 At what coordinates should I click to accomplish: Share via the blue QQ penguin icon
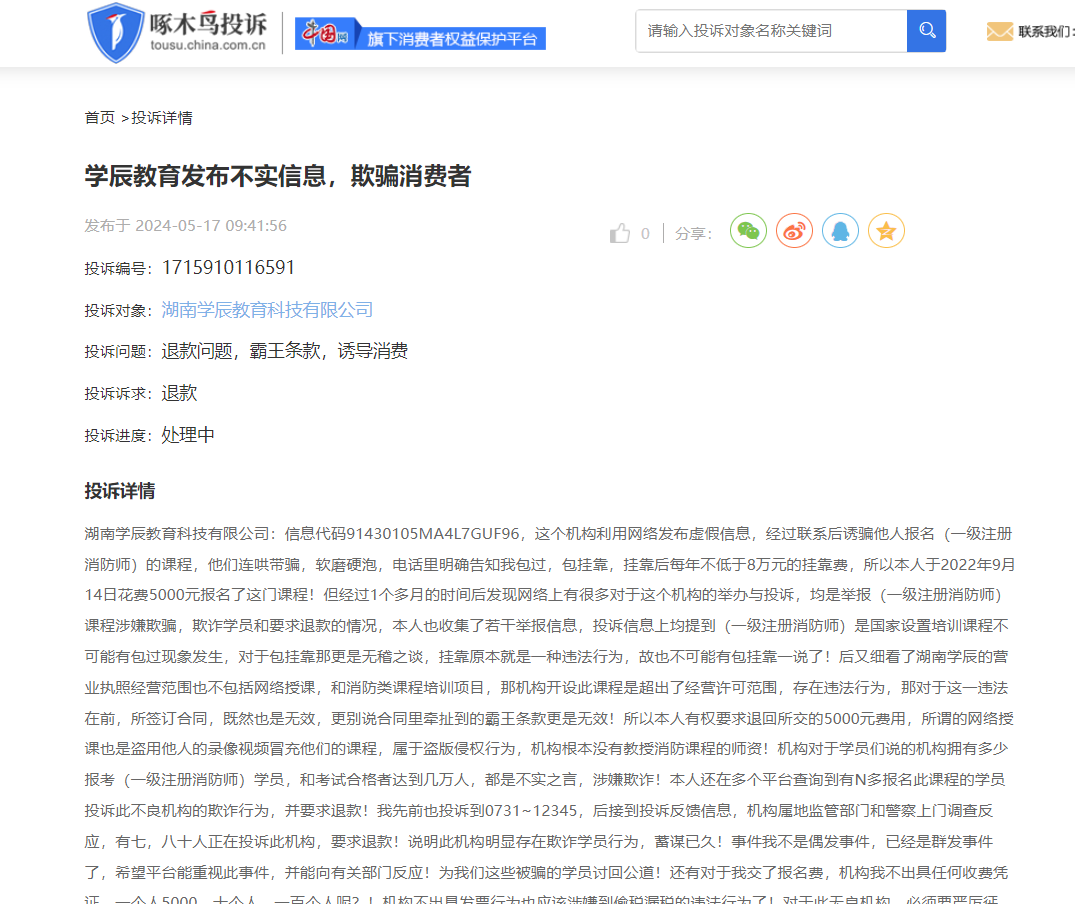coord(840,231)
